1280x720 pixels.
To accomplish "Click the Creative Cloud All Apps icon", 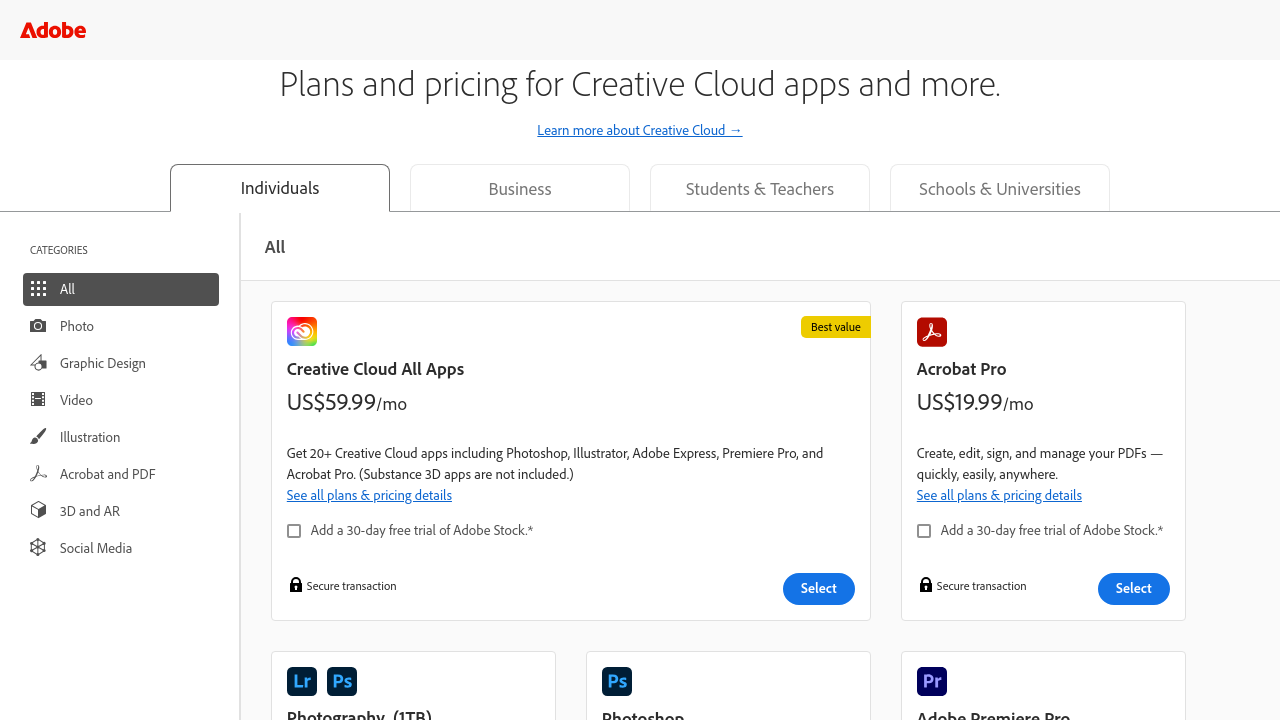I will pyautogui.click(x=302, y=332).
